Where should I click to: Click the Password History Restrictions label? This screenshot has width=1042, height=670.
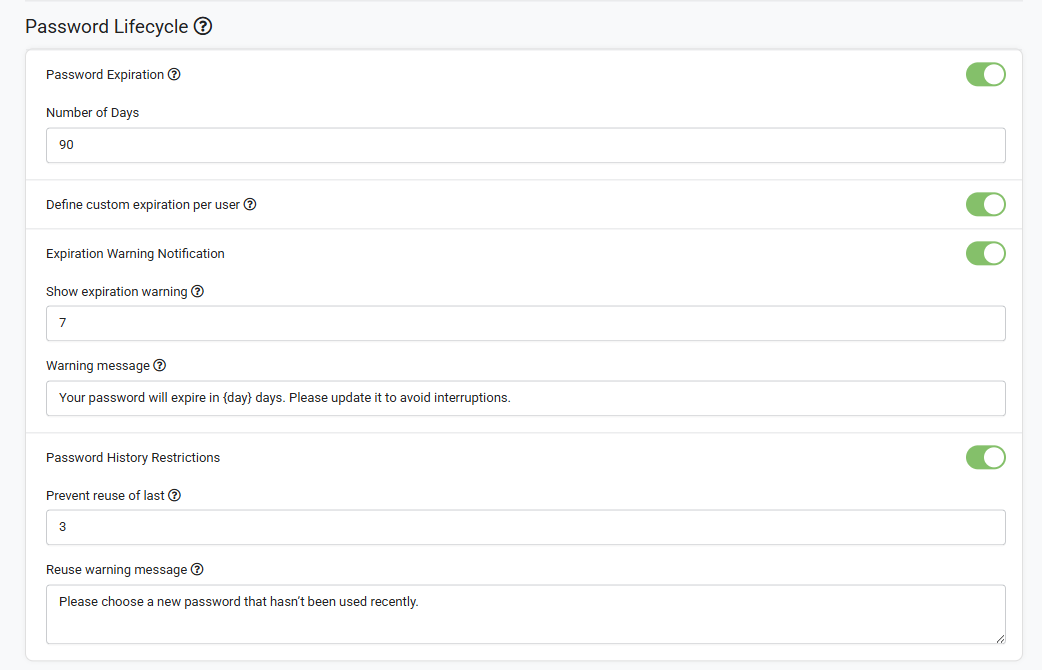pos(133,457)
